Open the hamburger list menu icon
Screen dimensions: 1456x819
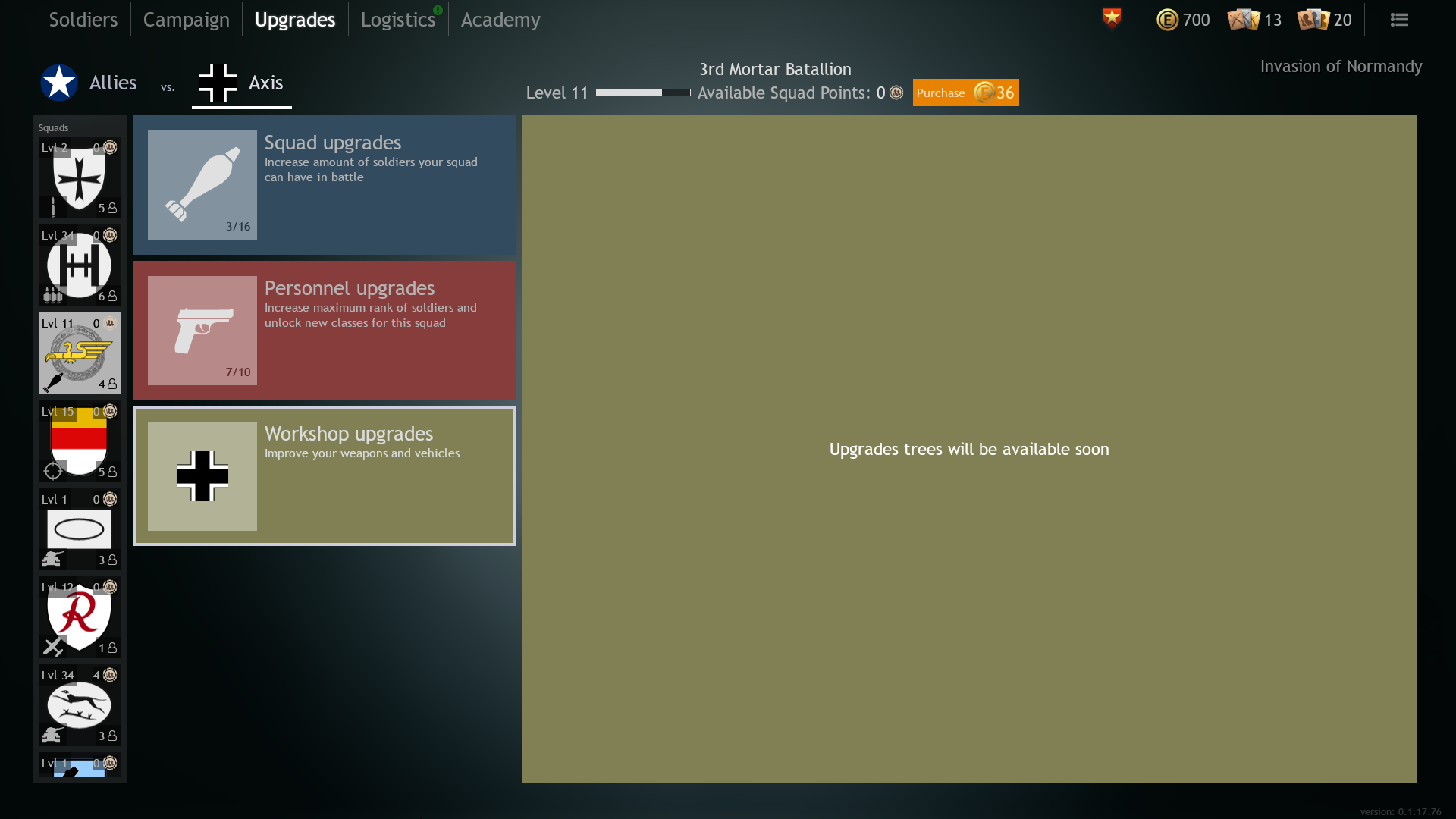[x=1399, y=20]
